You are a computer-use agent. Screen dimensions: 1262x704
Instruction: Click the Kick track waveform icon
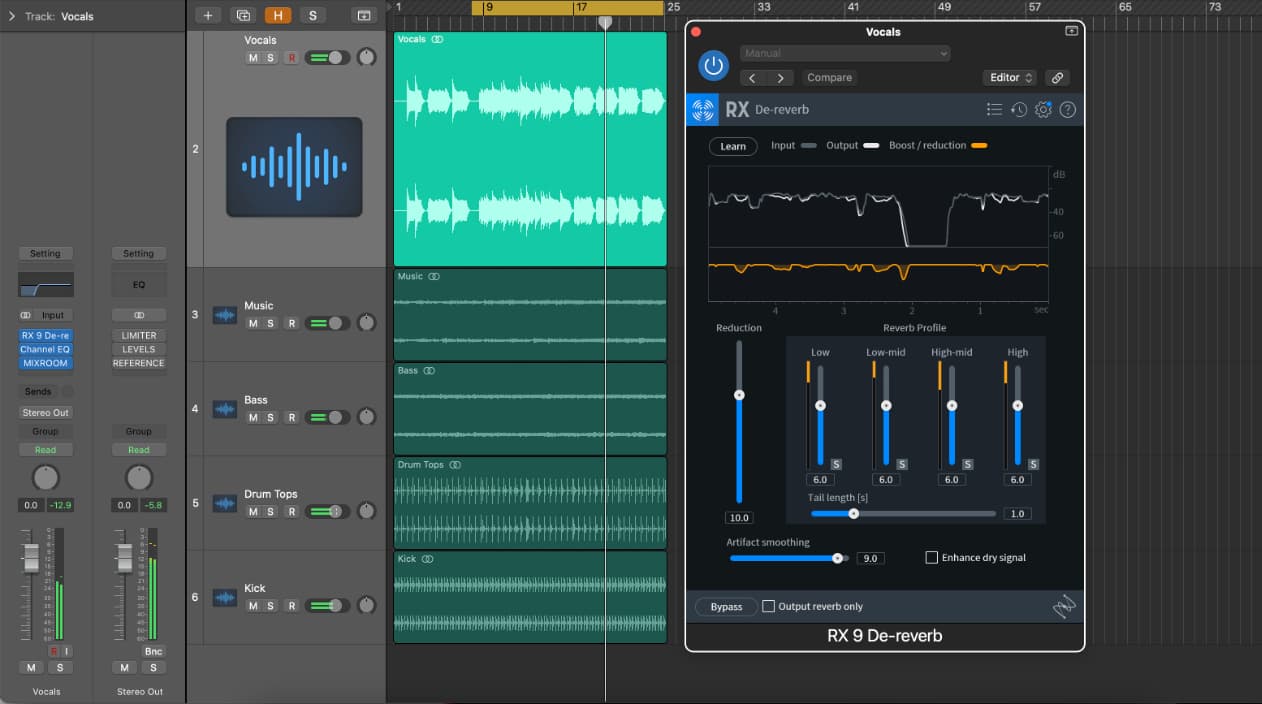tap(225, 597)
